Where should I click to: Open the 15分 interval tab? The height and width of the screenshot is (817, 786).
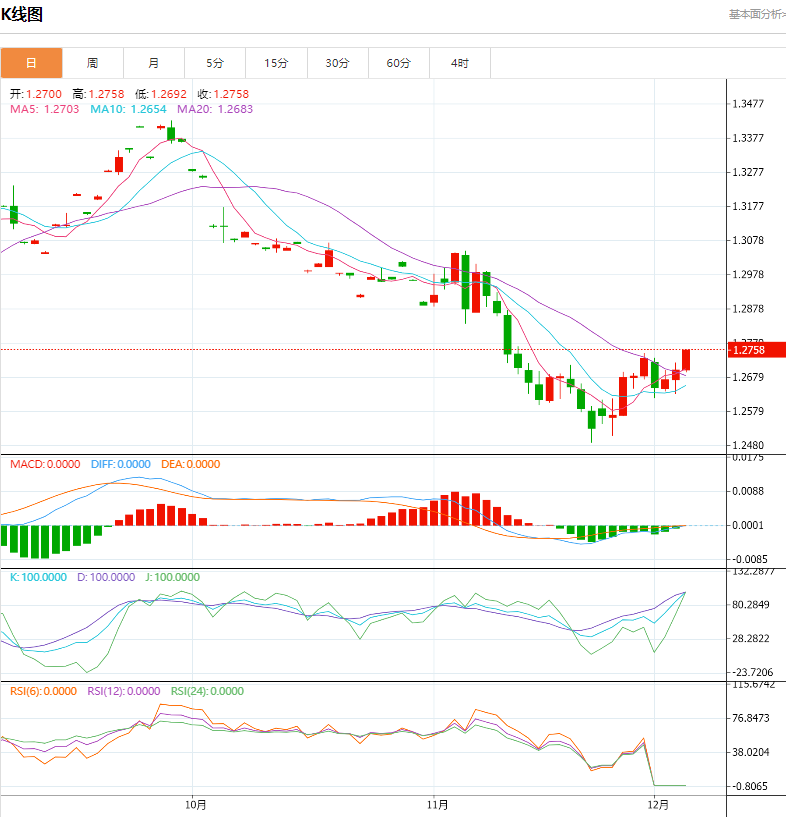(x=276, y=63)
